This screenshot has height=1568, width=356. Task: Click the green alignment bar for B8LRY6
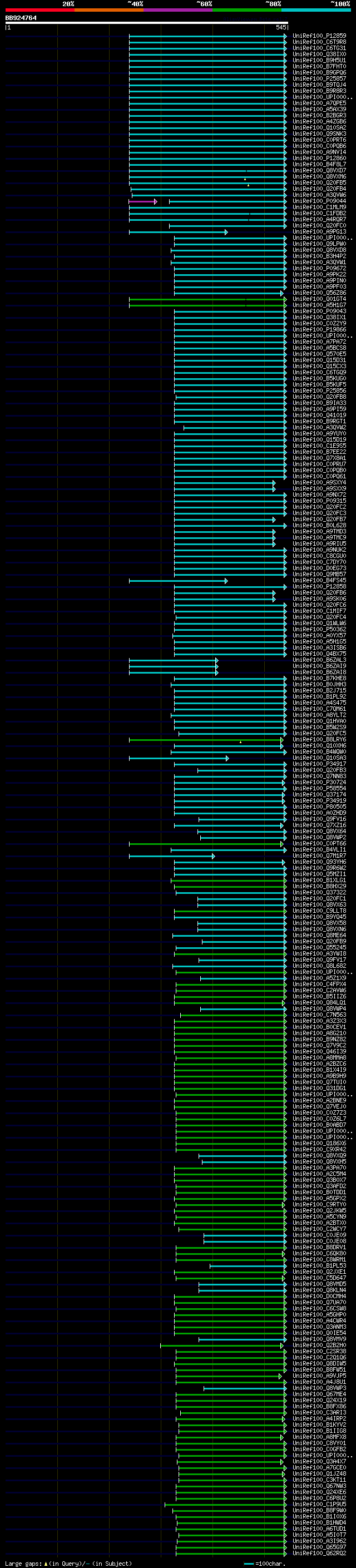pos(206,740)
